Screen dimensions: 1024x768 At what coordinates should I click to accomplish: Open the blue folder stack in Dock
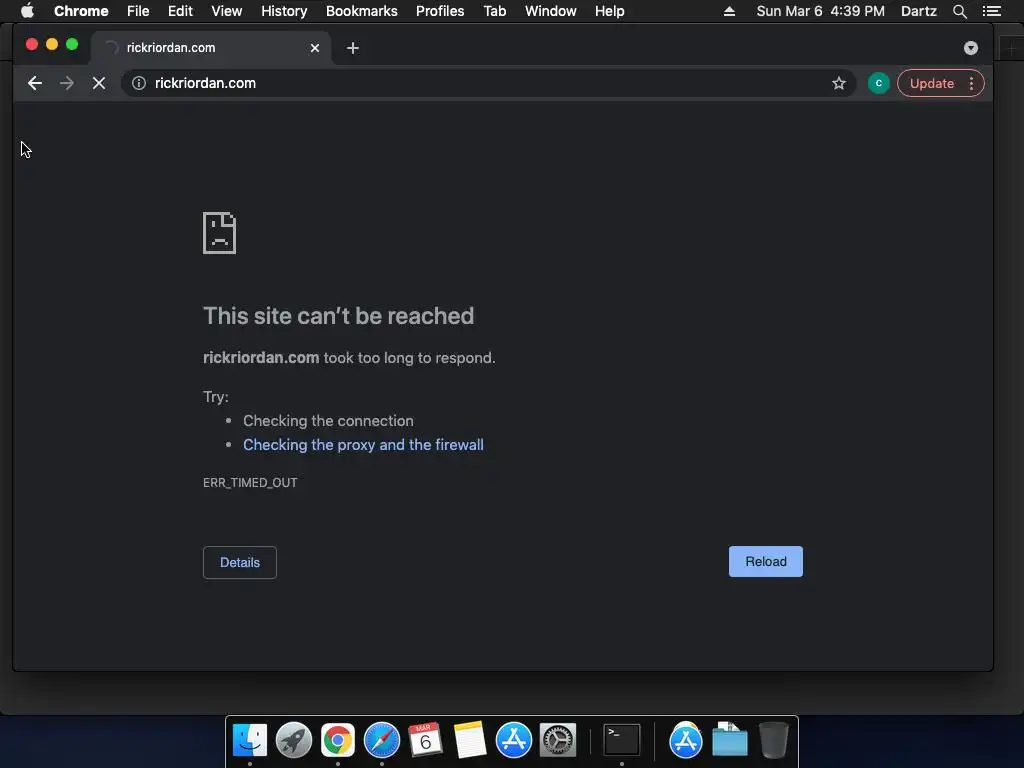pos(729,740)
